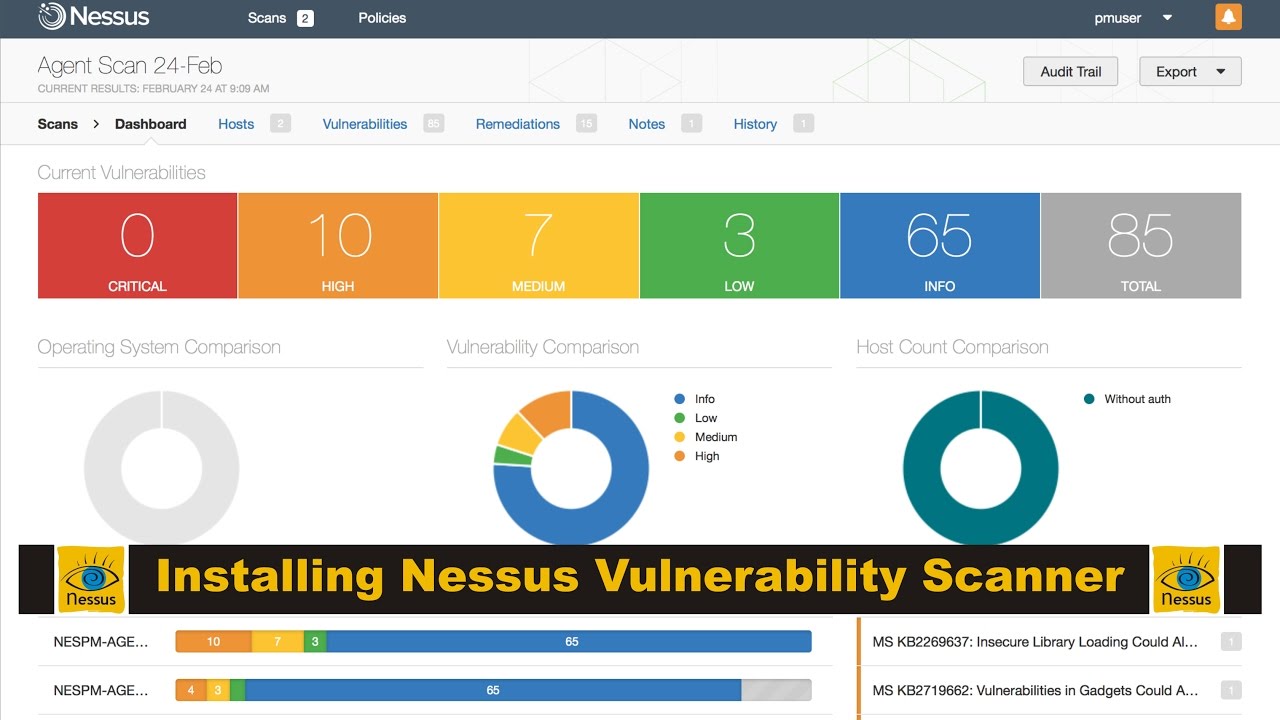Expand the pmuser account dropdown
Screen dimensions: 1280x720
(1133, 18)
